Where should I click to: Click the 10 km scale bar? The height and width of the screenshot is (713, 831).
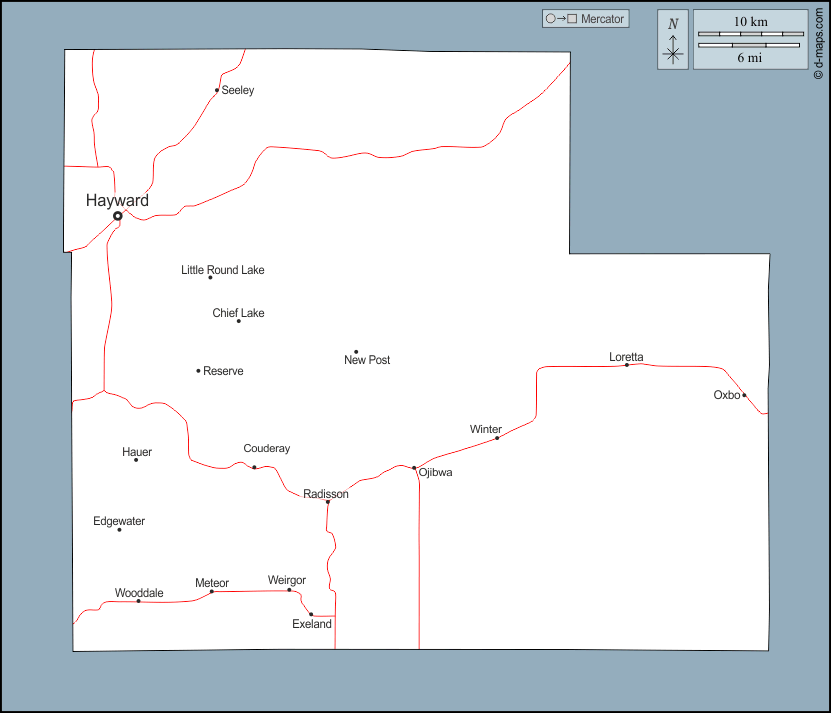pyautogui.click(x=749, y=34)
